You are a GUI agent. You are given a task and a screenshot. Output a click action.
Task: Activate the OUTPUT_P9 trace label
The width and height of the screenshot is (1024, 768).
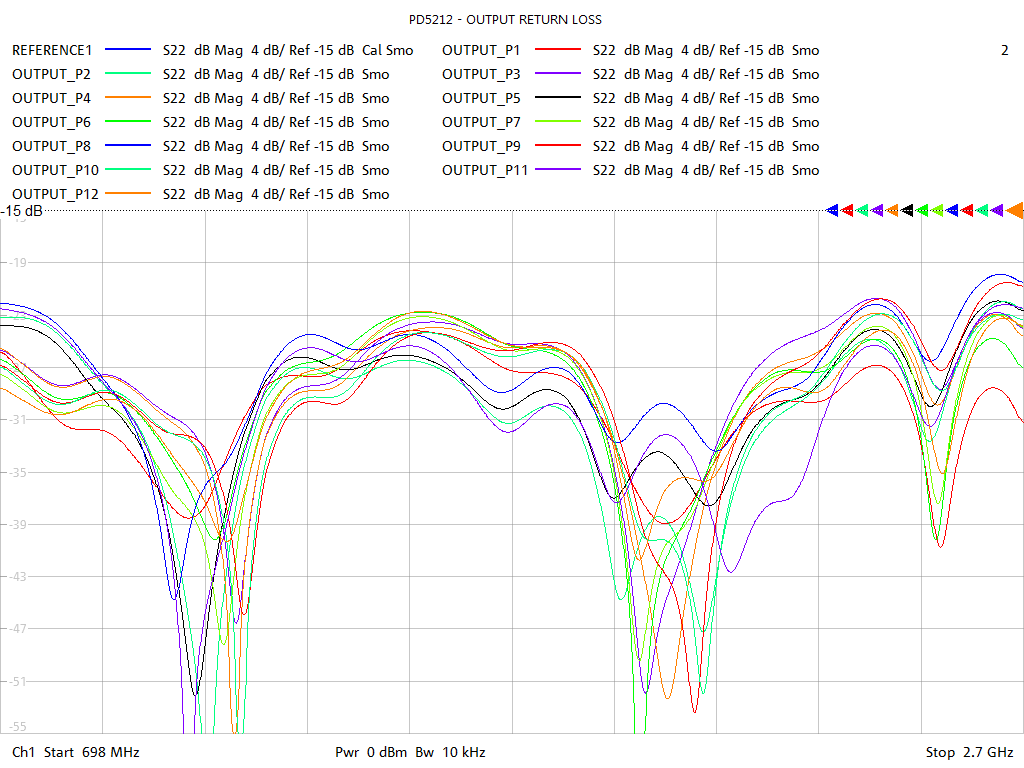[x=481, y=146]
